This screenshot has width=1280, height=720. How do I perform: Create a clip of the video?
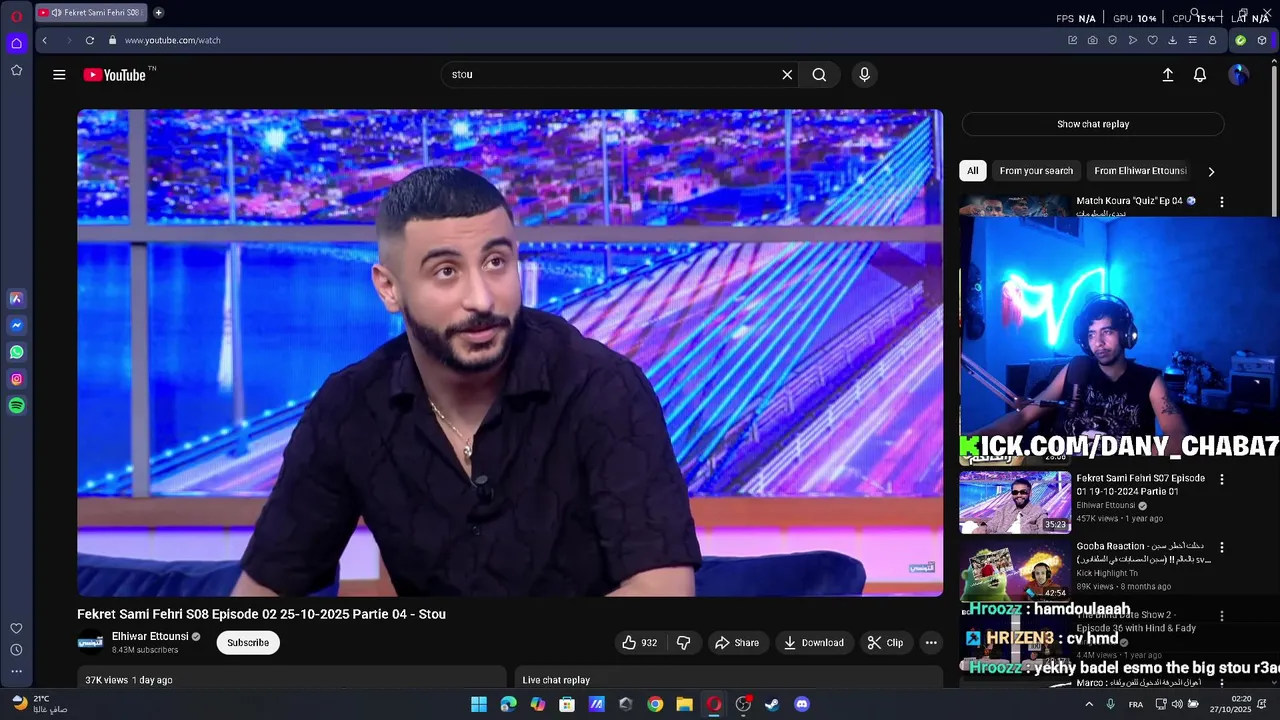tap(885, 643)
